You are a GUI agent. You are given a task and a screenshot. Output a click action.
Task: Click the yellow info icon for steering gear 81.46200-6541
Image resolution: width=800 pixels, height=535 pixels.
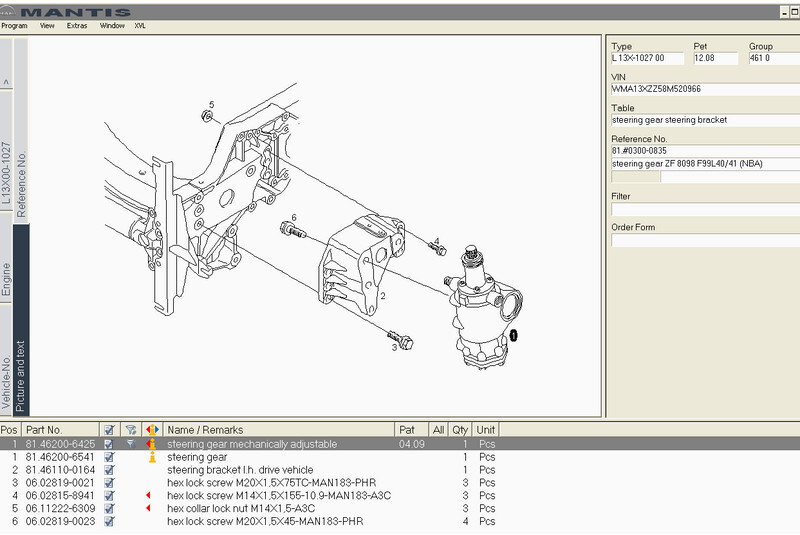(152, 457)
